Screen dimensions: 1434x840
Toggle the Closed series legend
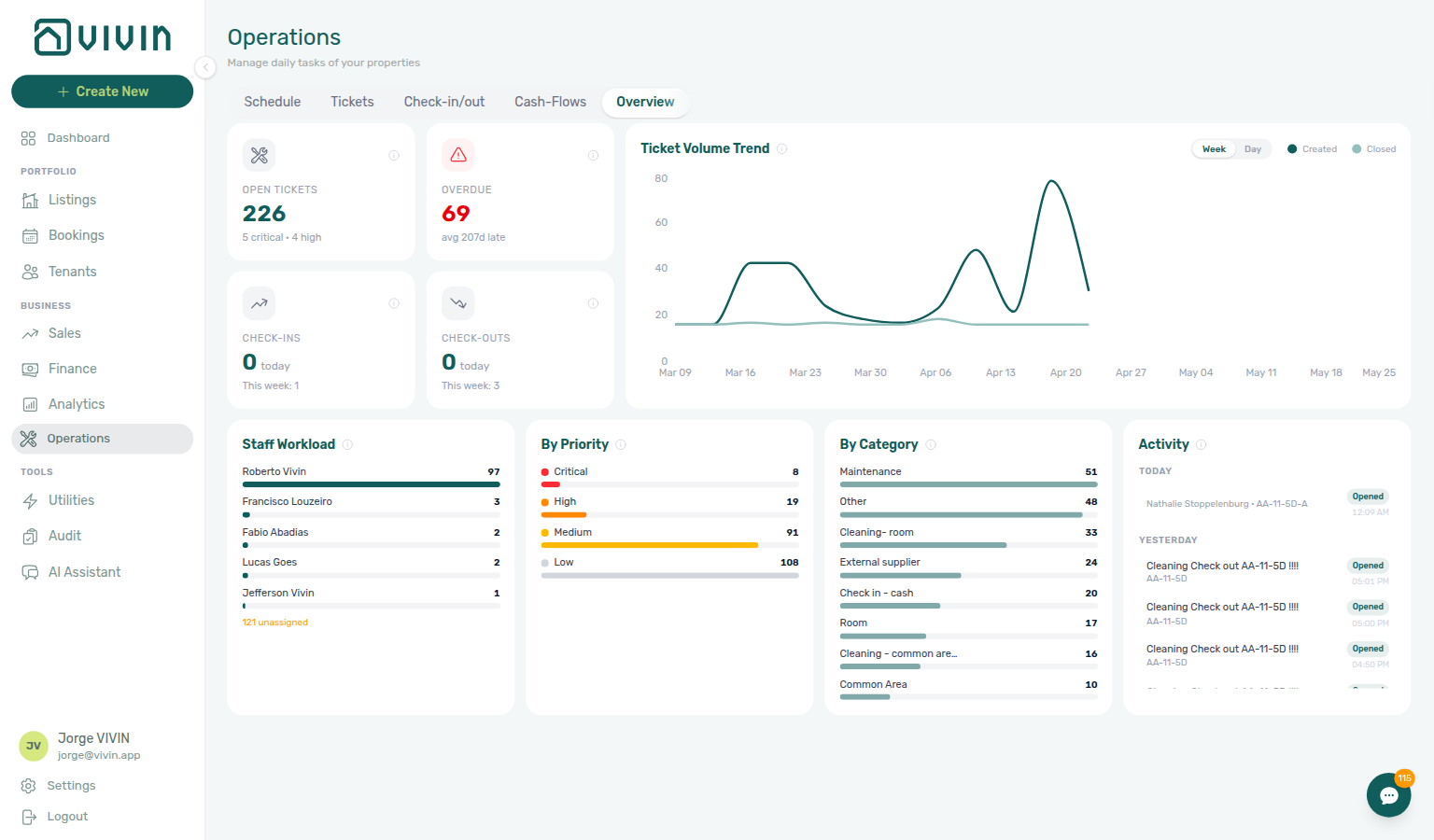[x=1374, y=149]
